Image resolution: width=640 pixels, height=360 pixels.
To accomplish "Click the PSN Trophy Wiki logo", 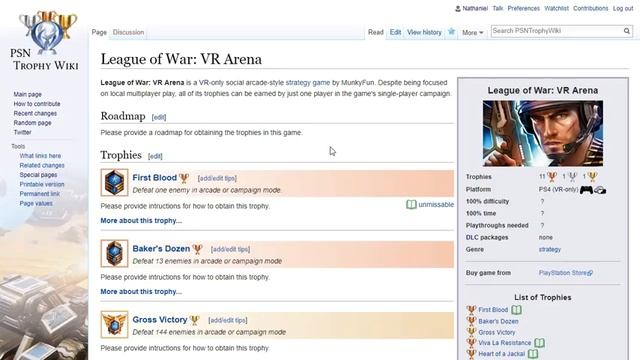I will [x=44, y=41].
